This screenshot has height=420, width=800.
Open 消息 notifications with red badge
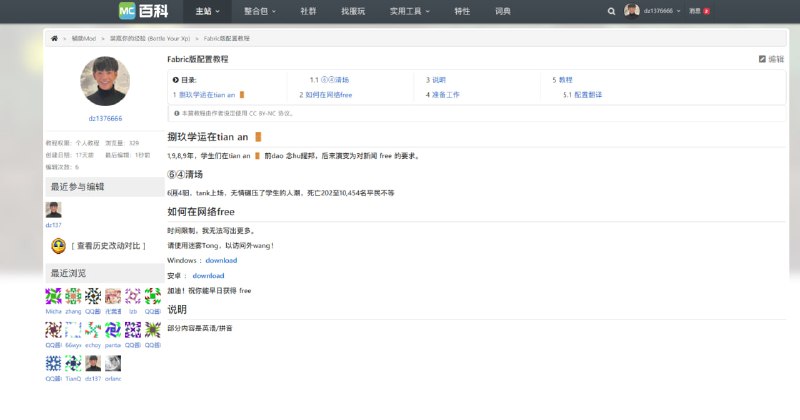point(699,11)
